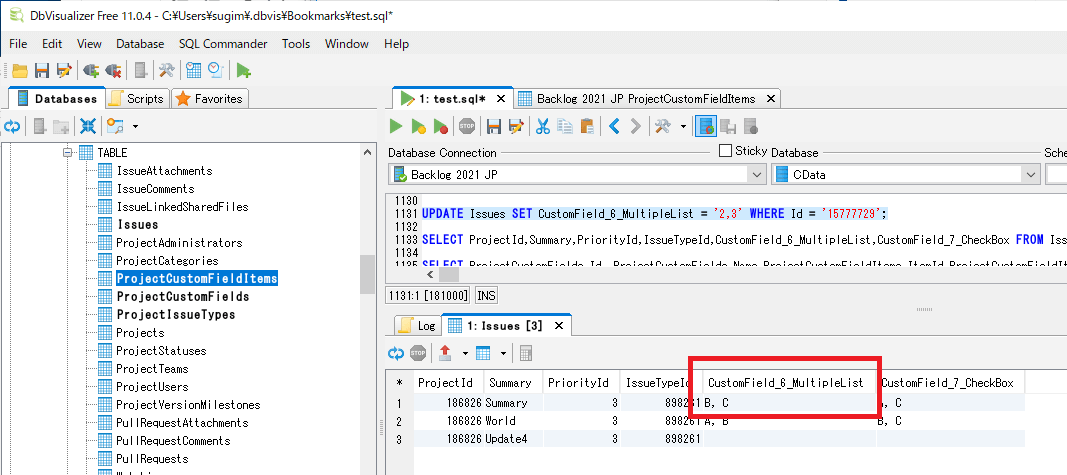Viewport: 1067px width, 475px height.
Task: Switch to the Scripts tab
Action: (x=137, y=99)
